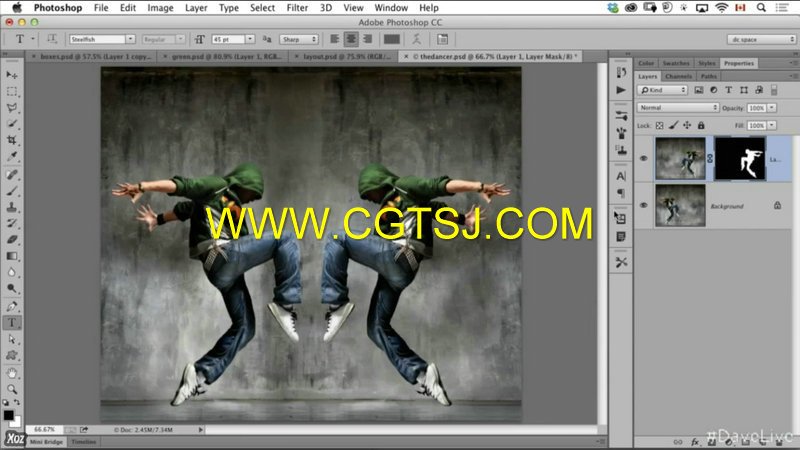Select the Healing Brush tool
The height and width of the screenshot is (450, 800).
[x=12, y=174]
